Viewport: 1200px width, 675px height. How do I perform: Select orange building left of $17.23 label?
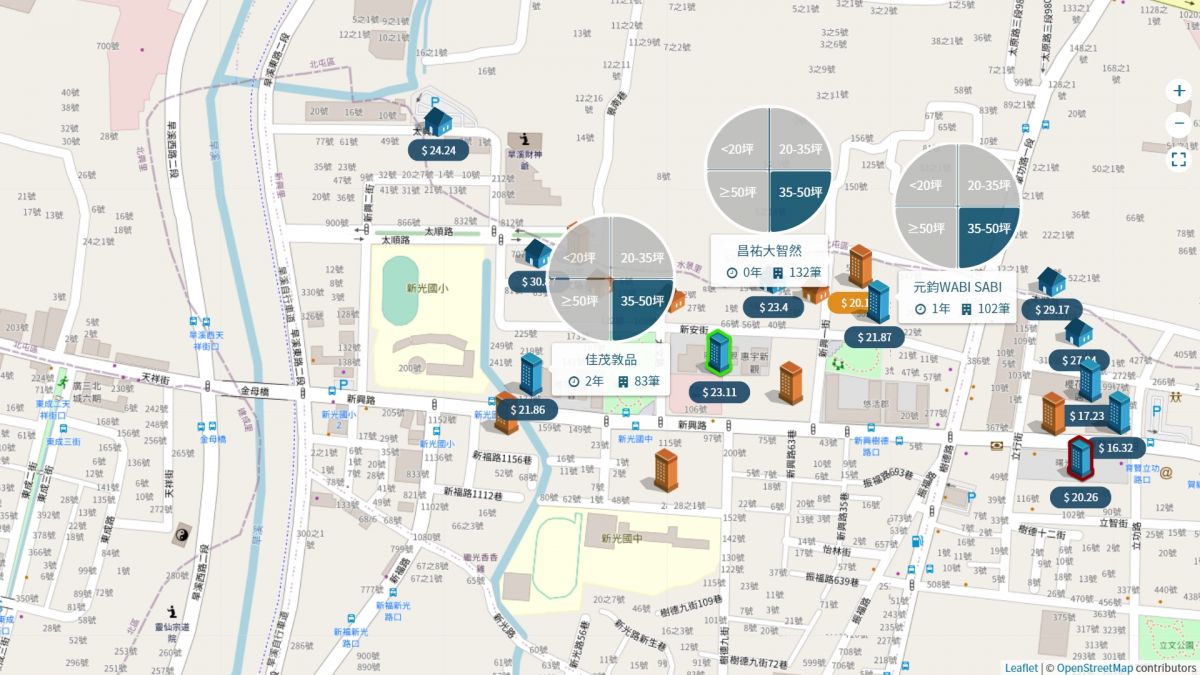pyautogui.click(x=1053, y=413)
